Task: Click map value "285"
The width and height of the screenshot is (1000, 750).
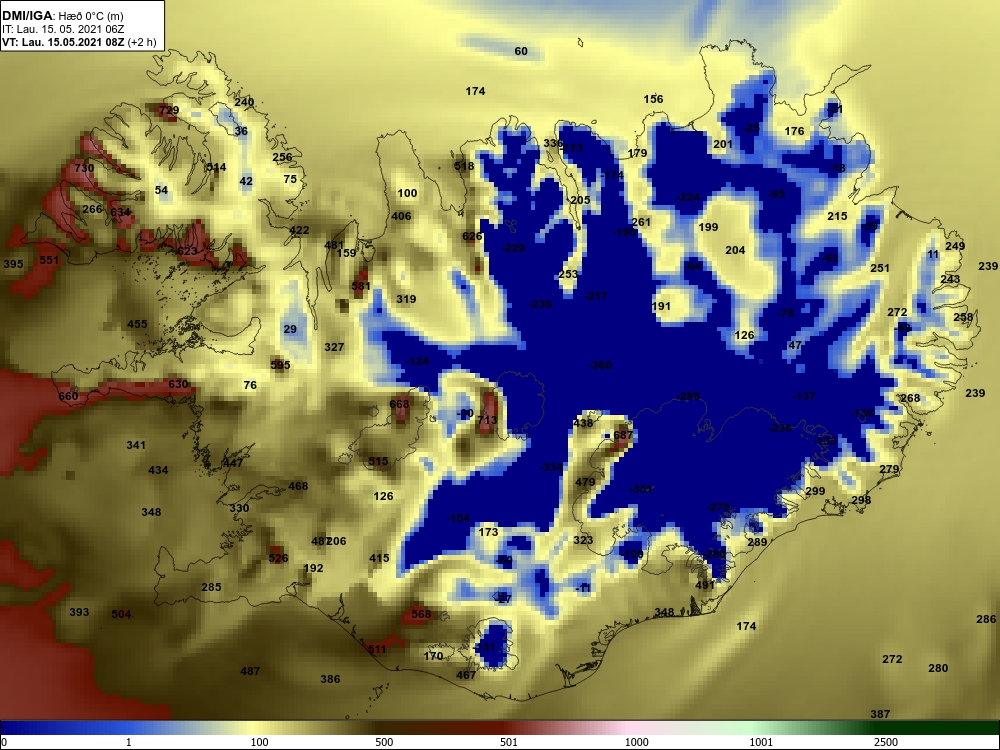Action: [x=211, y=587]
